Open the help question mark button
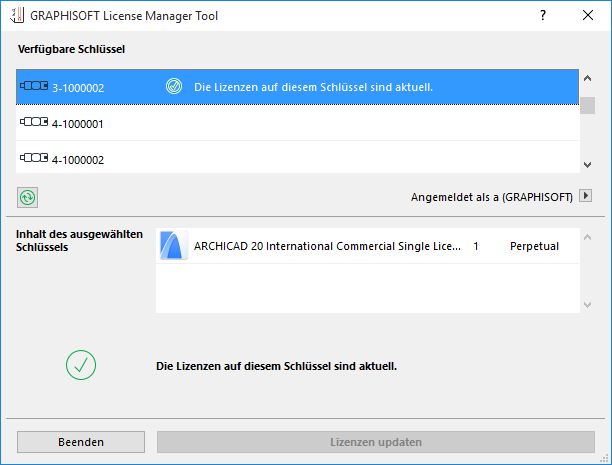This screenshot has width=612, height=465. [542, 16]
